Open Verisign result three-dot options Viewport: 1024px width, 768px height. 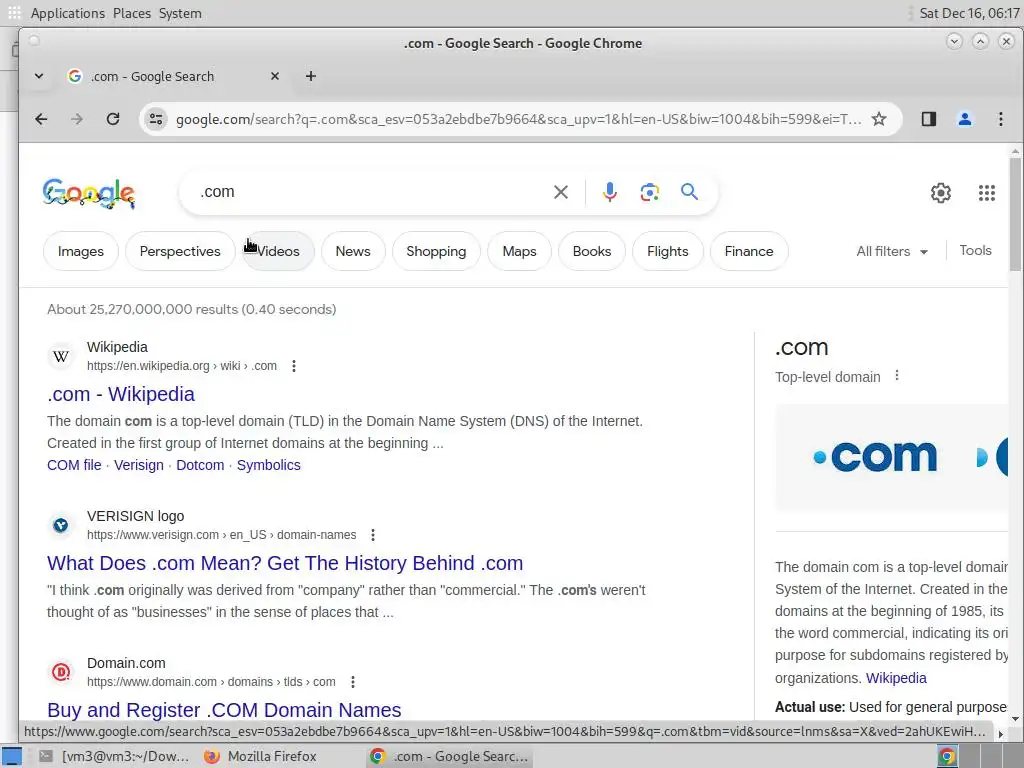(x=373, y=535)
